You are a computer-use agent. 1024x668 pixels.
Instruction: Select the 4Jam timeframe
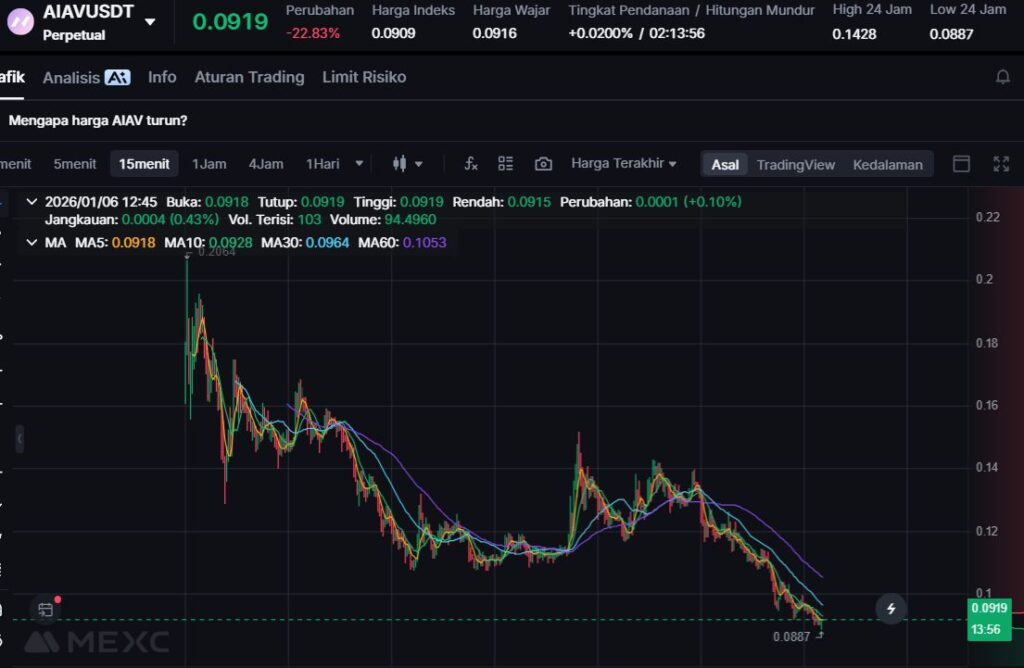click(266, 164)
